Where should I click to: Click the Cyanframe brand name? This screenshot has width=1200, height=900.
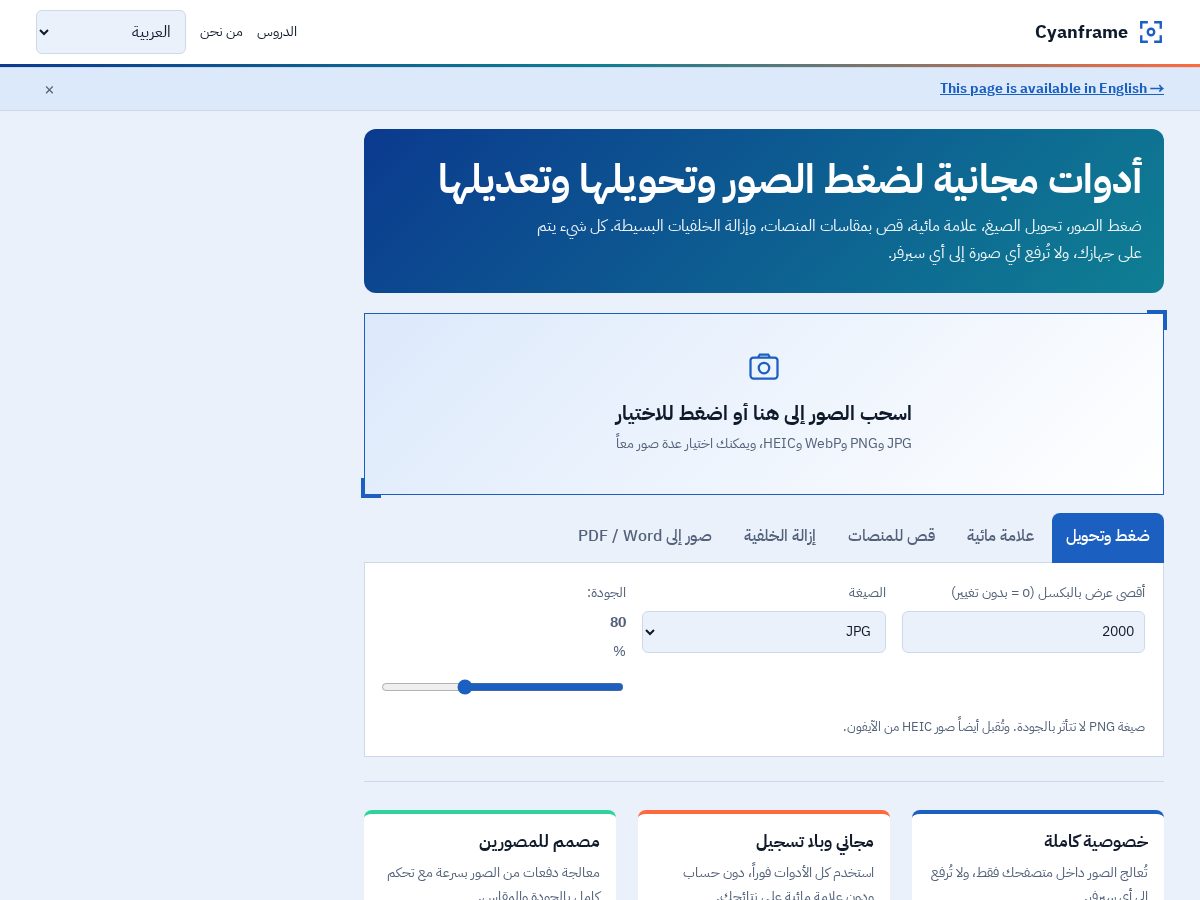click(x=1081, y=32)
